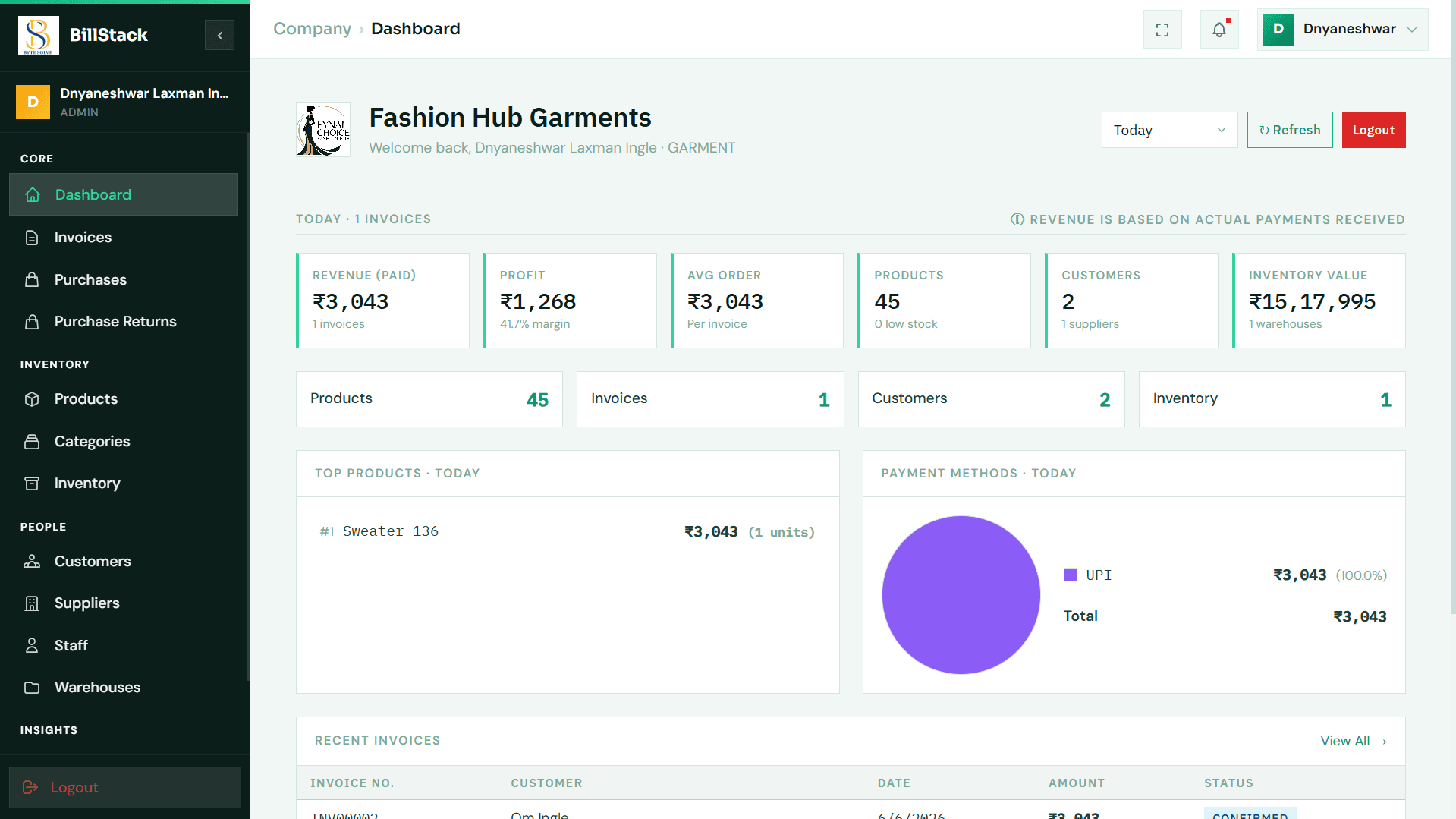Image resolution: width=1456 pixels, height=819 pixels.
Task: Open Suppliers menu item
Action: tap(124, 603)
